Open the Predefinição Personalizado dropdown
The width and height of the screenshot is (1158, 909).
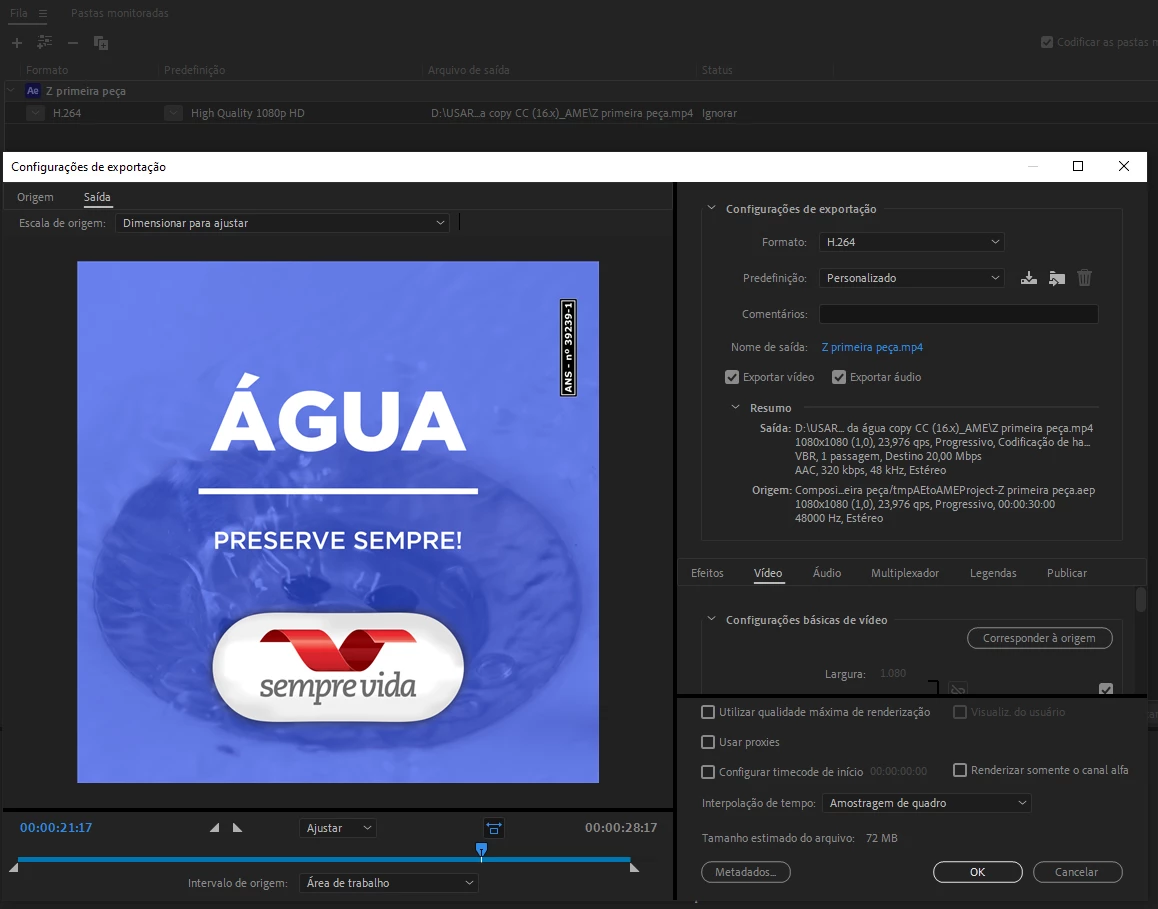click(911, 278)
